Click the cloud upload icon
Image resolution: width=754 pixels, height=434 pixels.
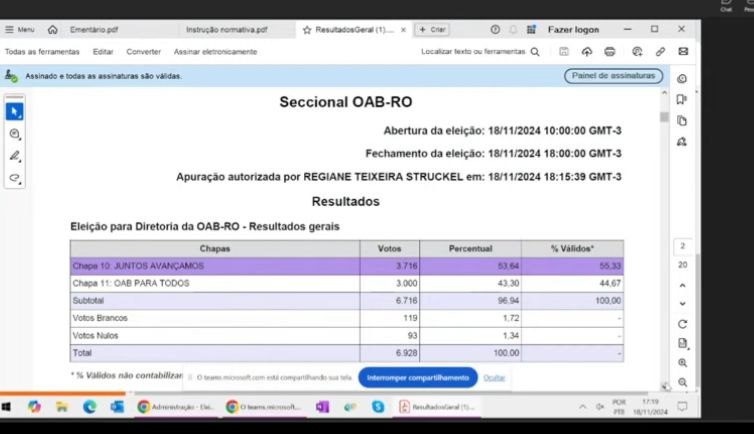(587, 51)
